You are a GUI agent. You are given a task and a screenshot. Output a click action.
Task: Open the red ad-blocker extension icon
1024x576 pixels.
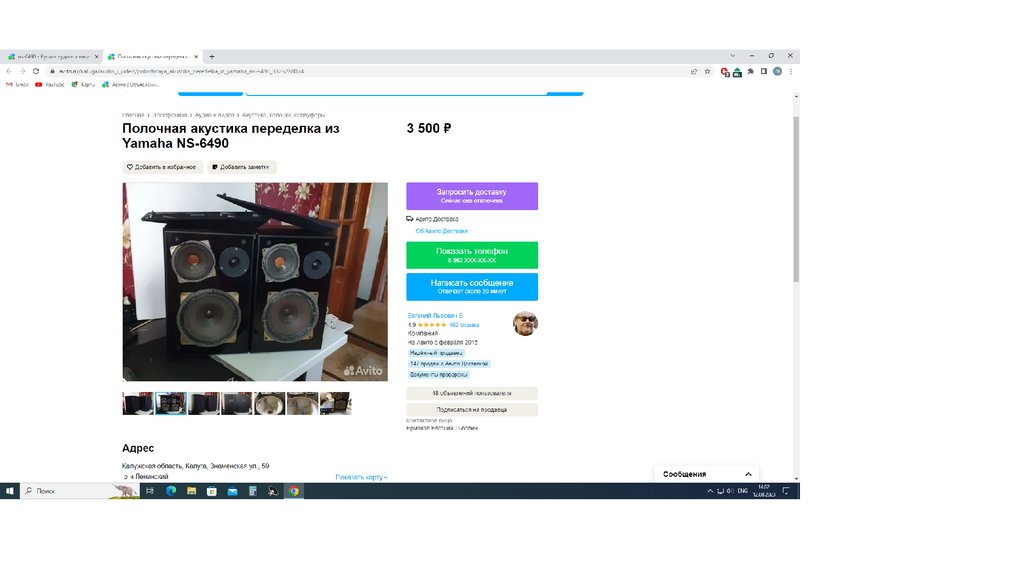pyautogui.click(x=725, y=72)
